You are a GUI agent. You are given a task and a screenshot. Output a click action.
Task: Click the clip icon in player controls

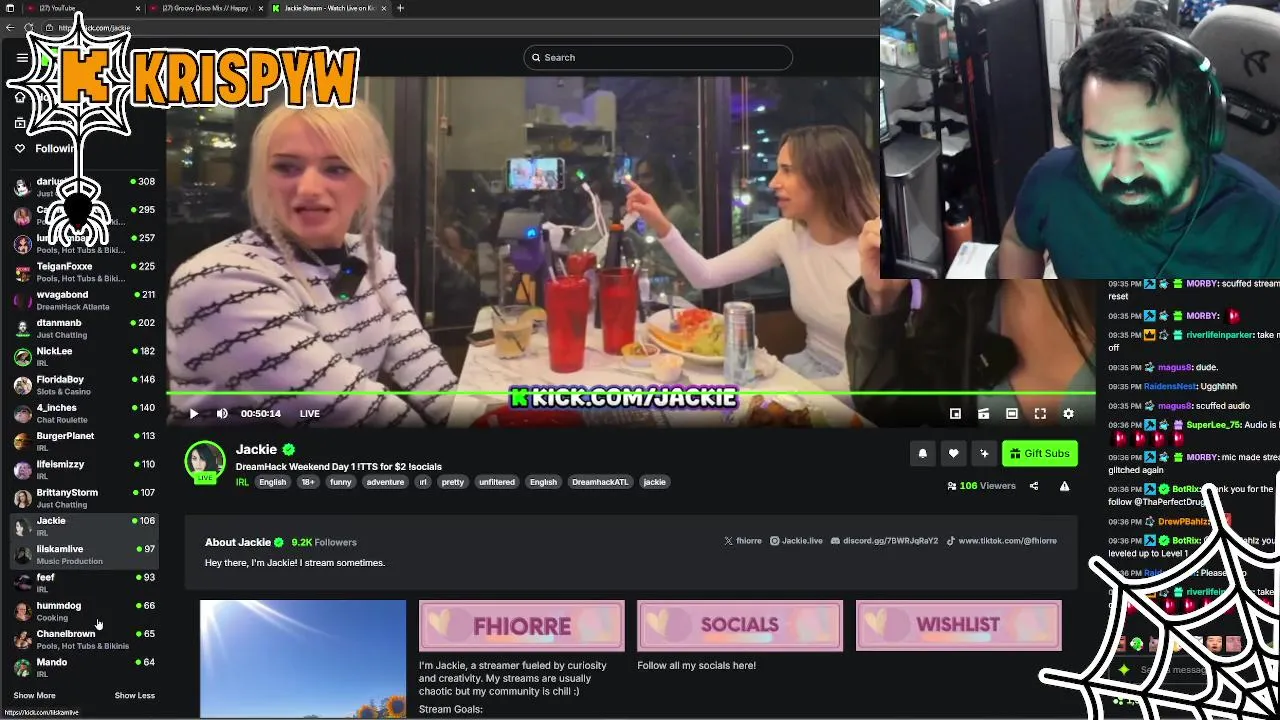(983, 414)
